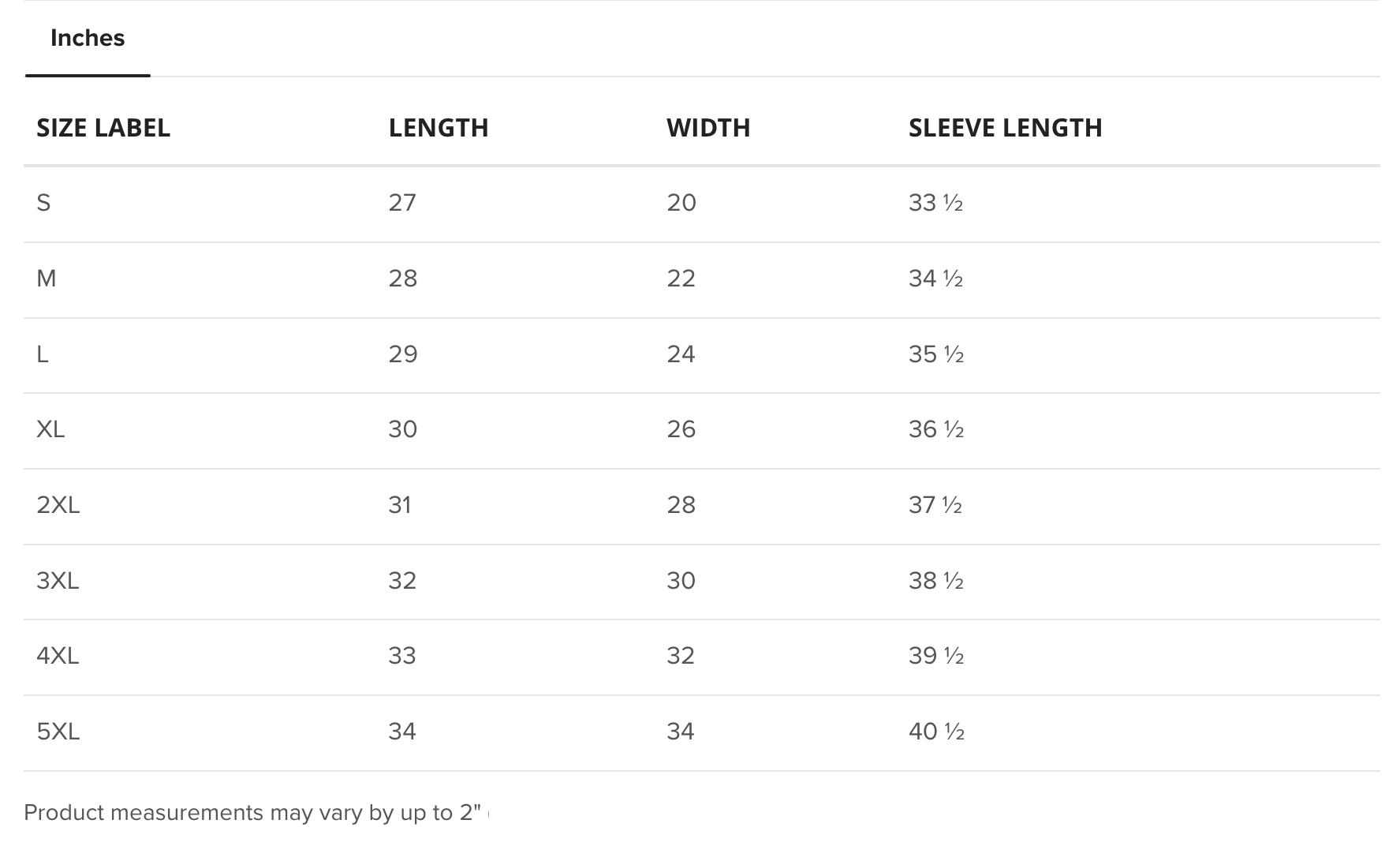1400x846 pixels.
Task: Click the width value 26 for XL
Action: point(681,429)
